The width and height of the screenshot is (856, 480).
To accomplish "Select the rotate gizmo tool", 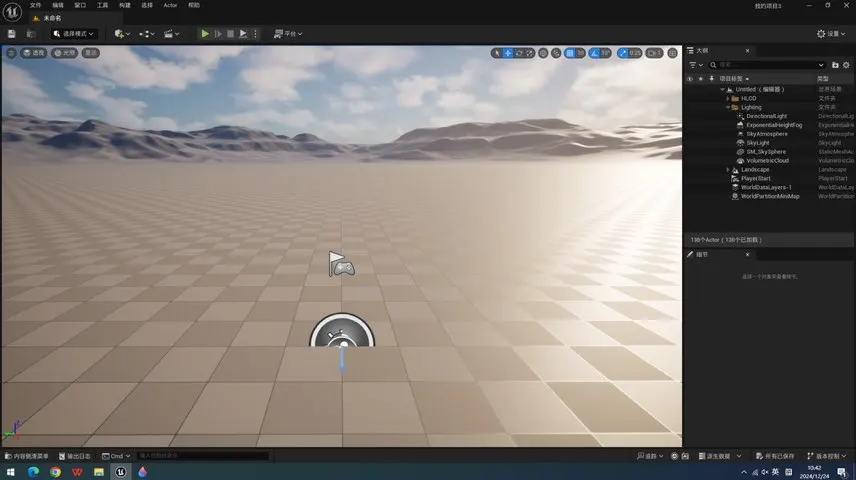I will [519, 53].
